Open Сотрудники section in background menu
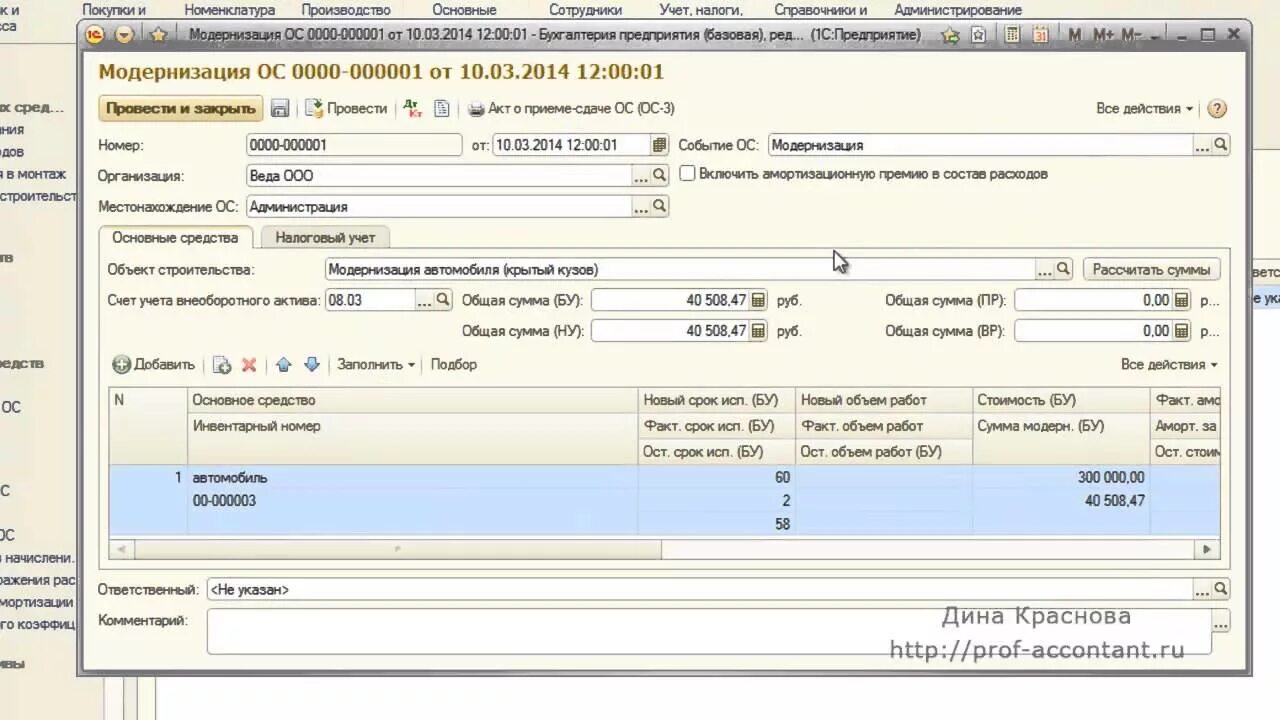 [585, 10]
